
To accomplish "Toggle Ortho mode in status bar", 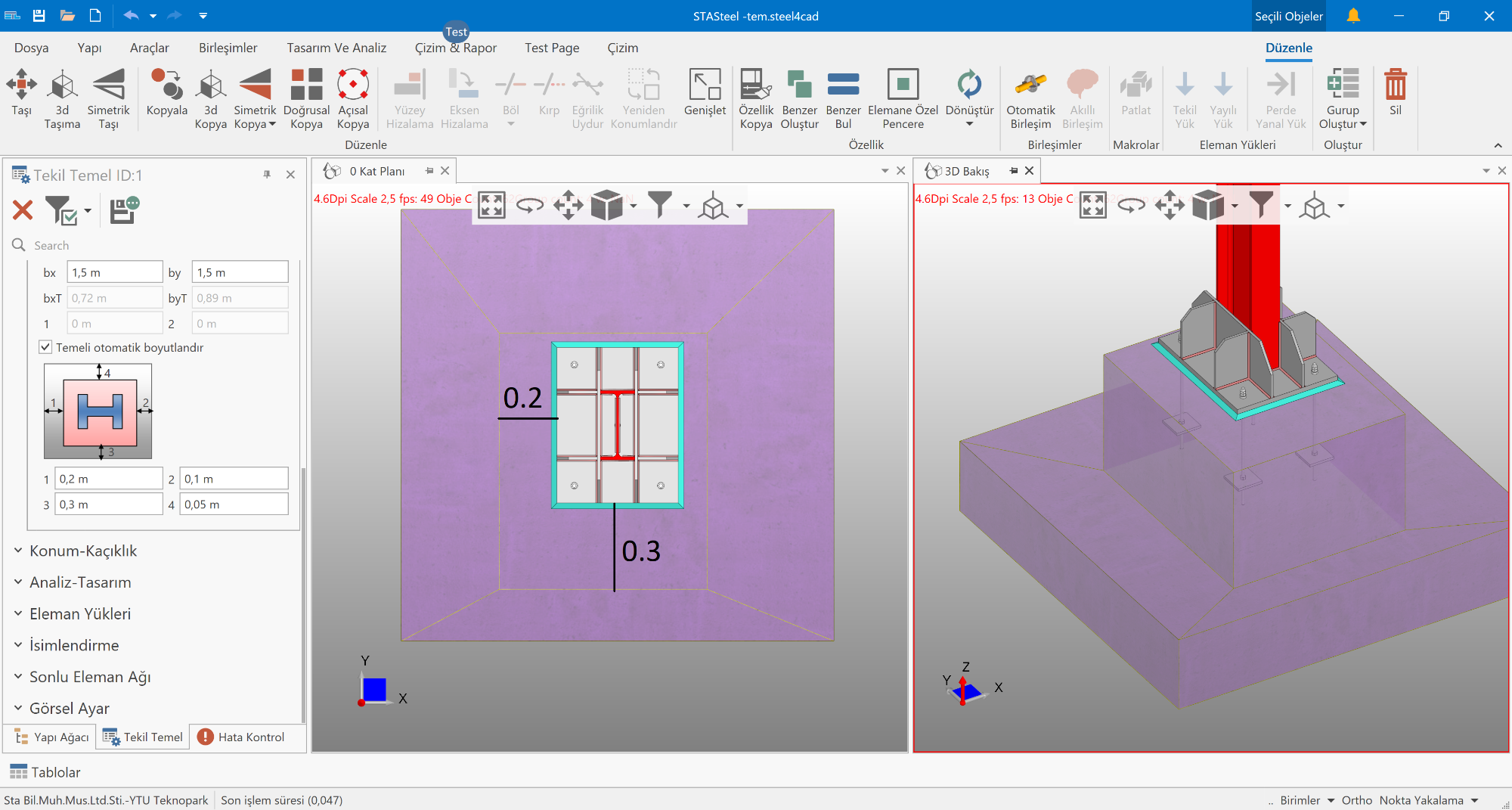I will click(1356, 800).
